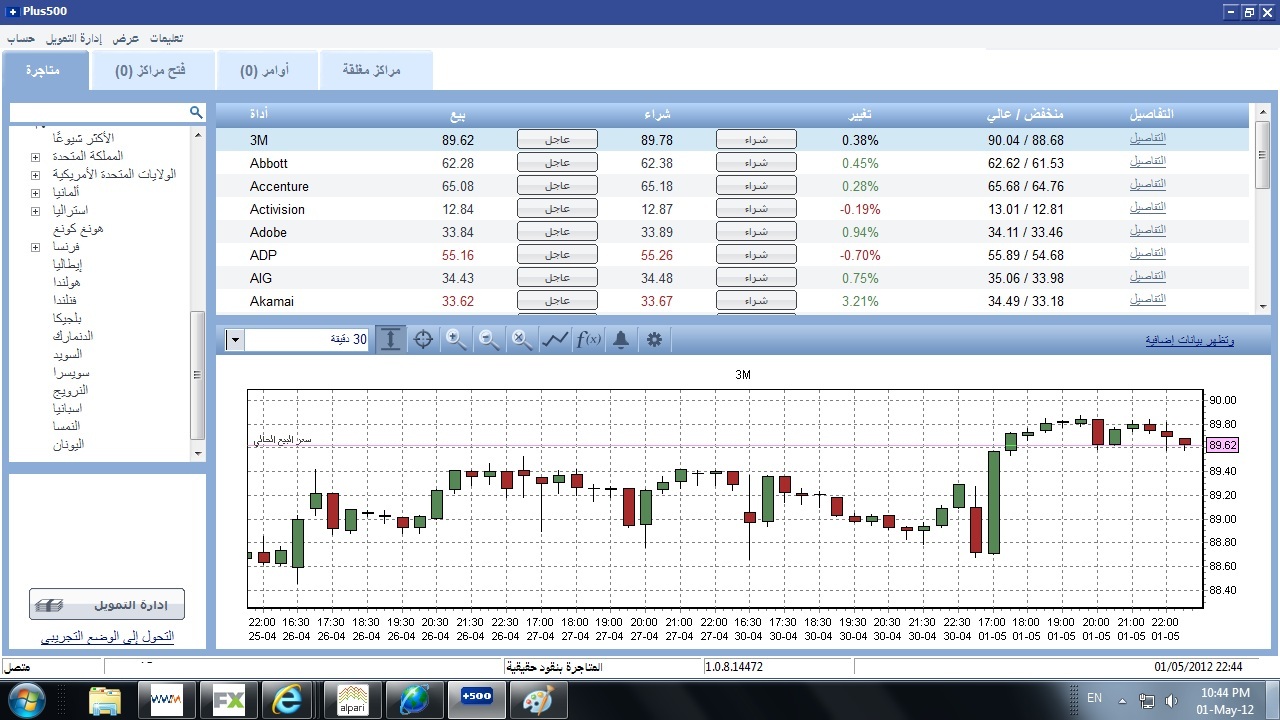
Task: Show hidden system tray icons arrow
Action: (x=1122, y=700)
